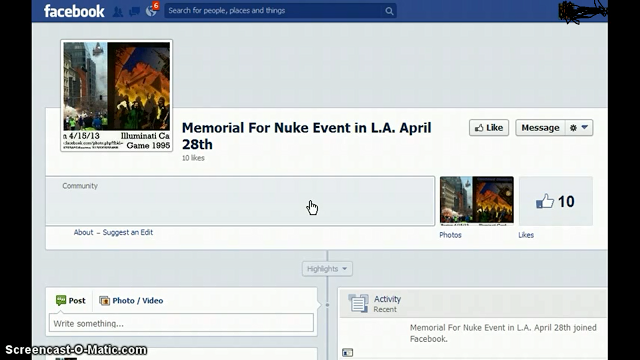The image size is (640, 360).
Task: Click the '10 likes' text under title
Action: 193,158
